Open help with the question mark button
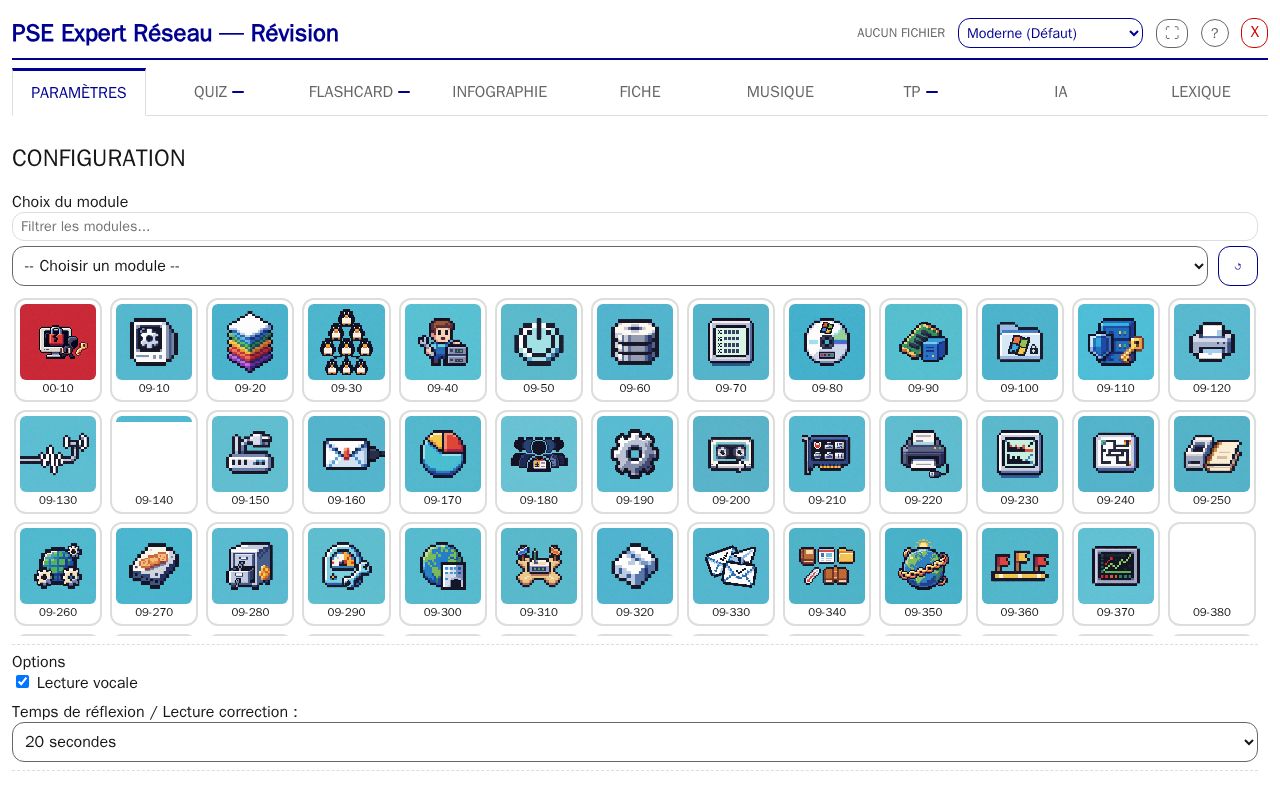 click(x=1214, y=33)
